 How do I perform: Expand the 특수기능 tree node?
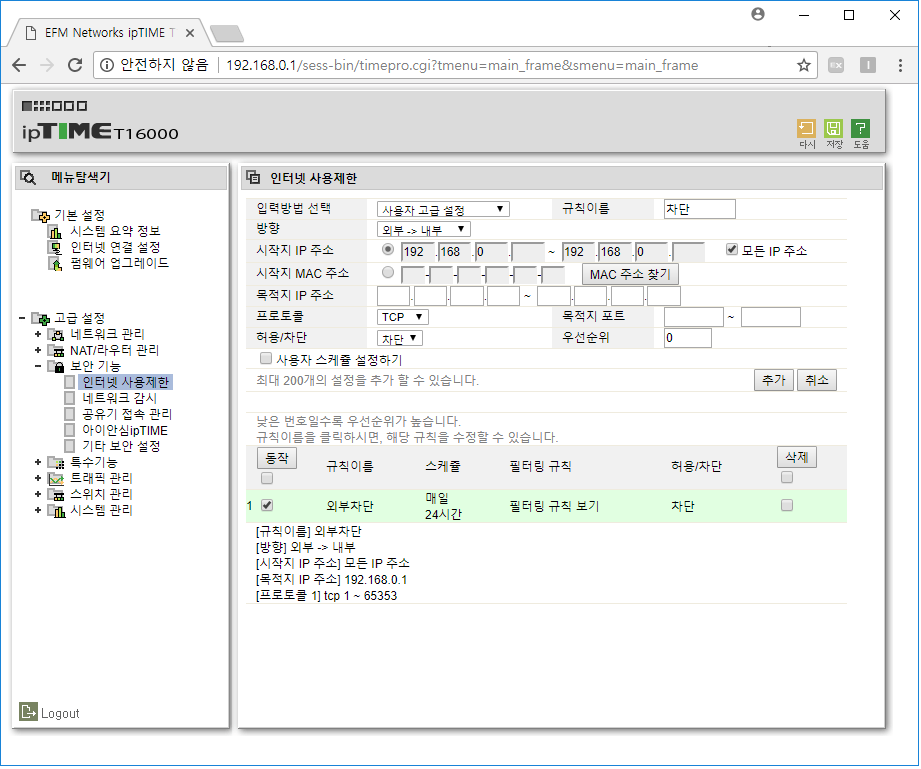coord(38,464)
